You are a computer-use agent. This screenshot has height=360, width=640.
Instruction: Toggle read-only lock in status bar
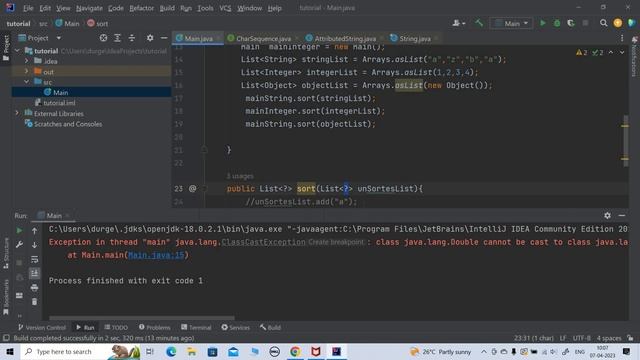[x=631, y=338]
